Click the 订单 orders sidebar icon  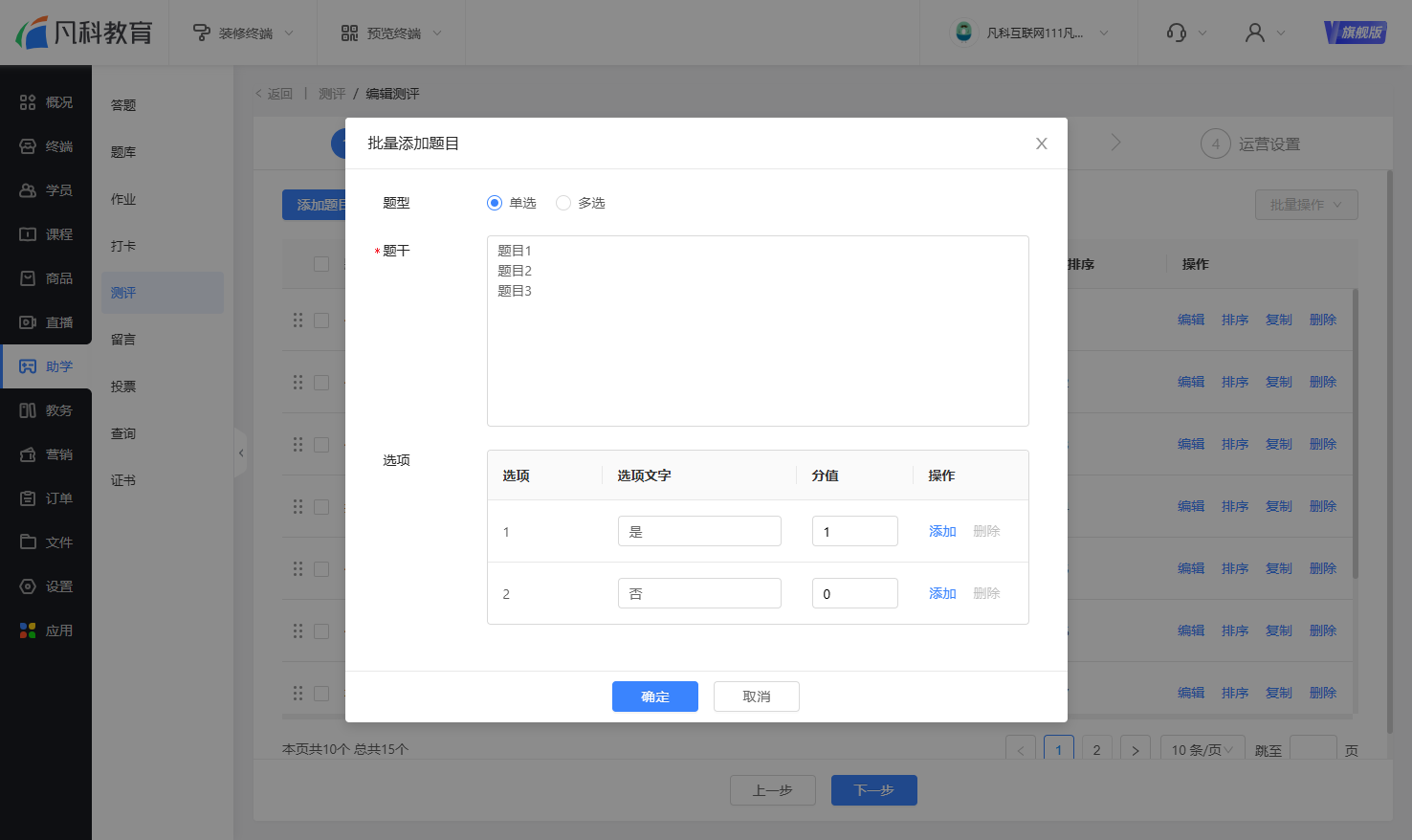pos(28,498)
